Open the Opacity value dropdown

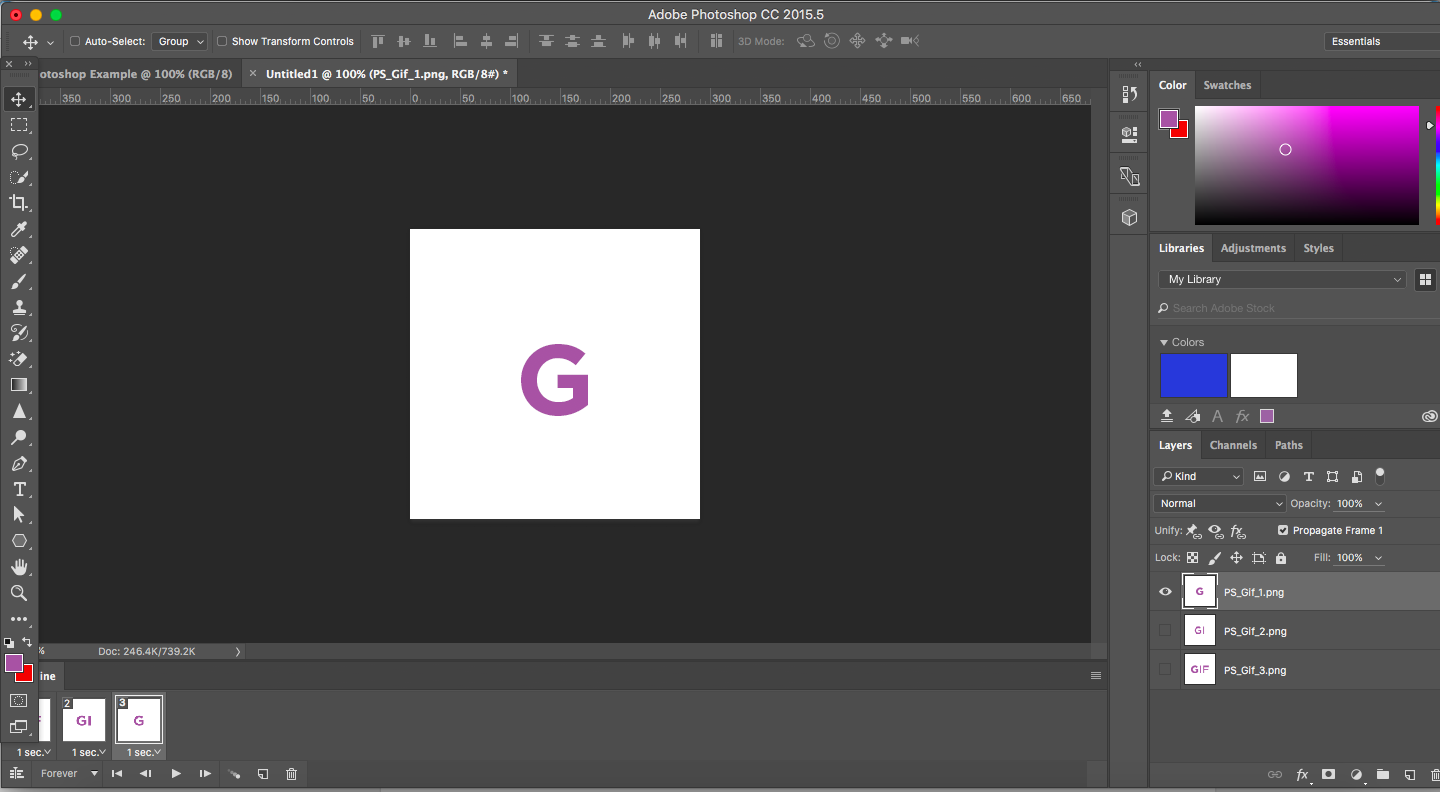(1379, 504)
